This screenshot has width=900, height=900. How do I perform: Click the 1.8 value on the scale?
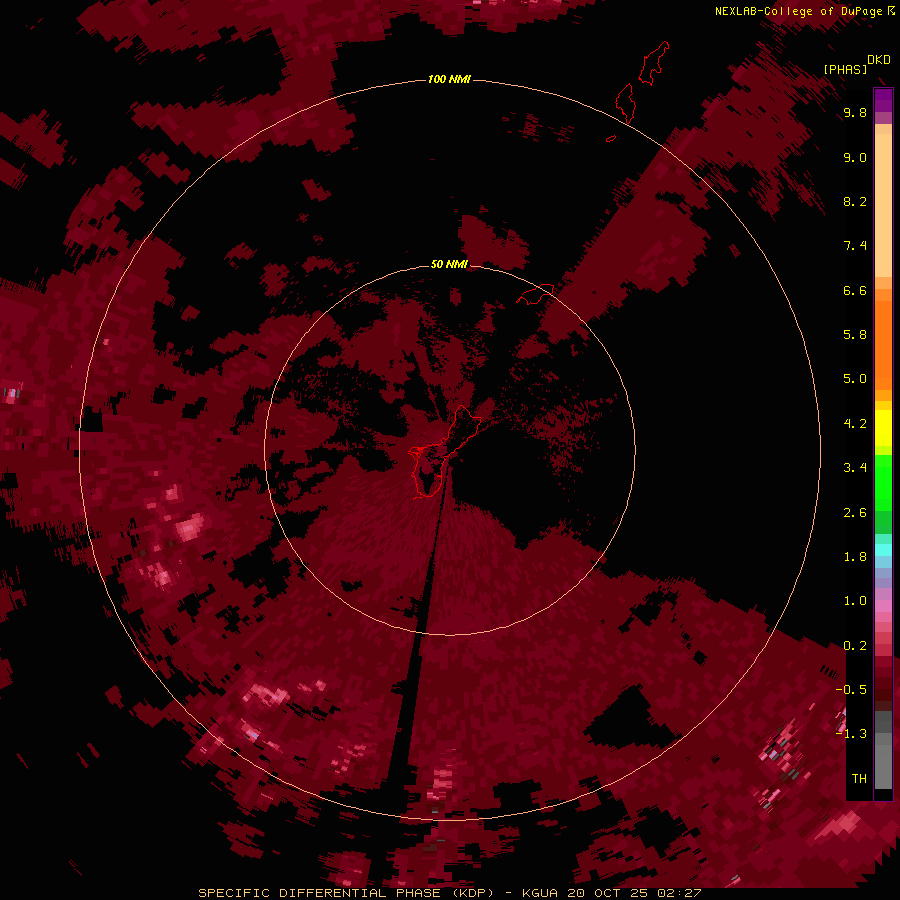855,557
